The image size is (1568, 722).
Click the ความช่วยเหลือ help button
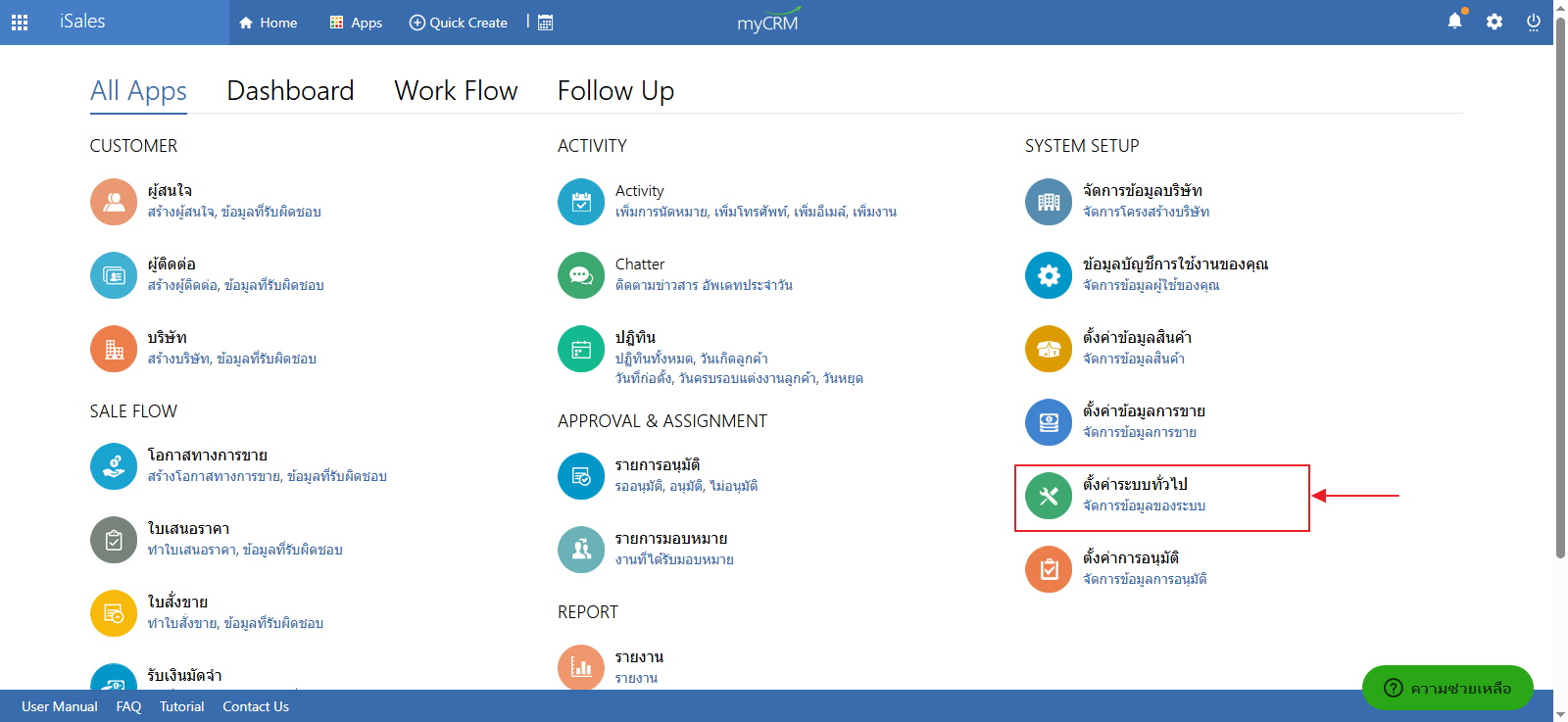click(x=1447, y=688)
